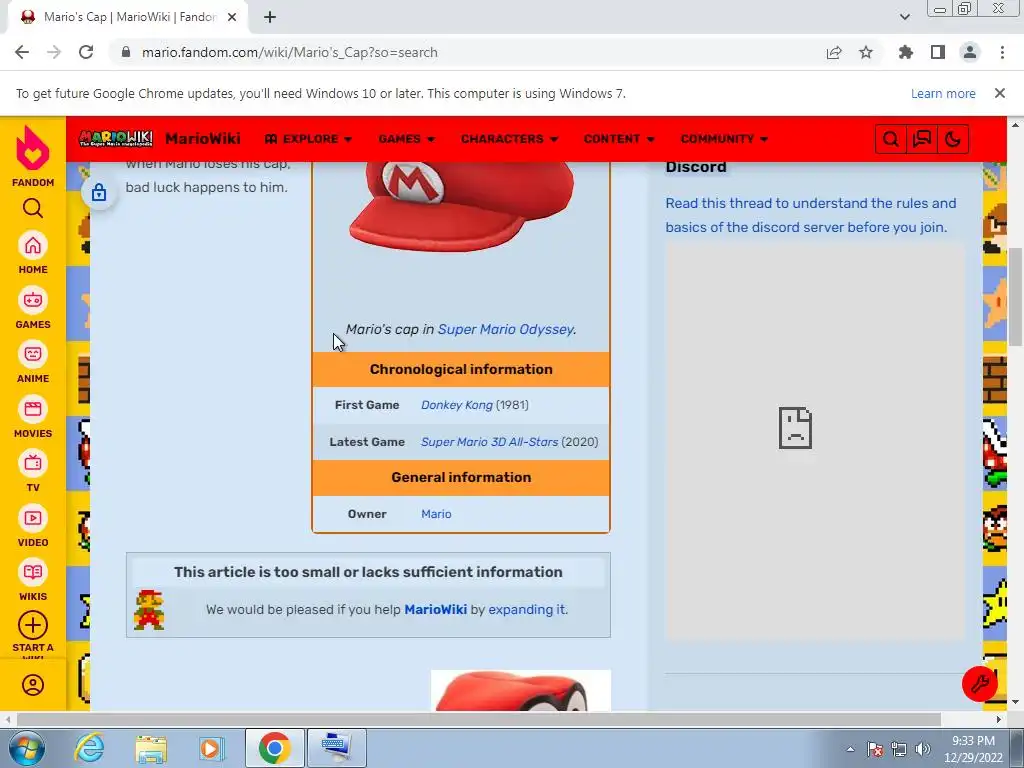
Task: Bookmark this page with the star
Action: [x=866, y=52]
